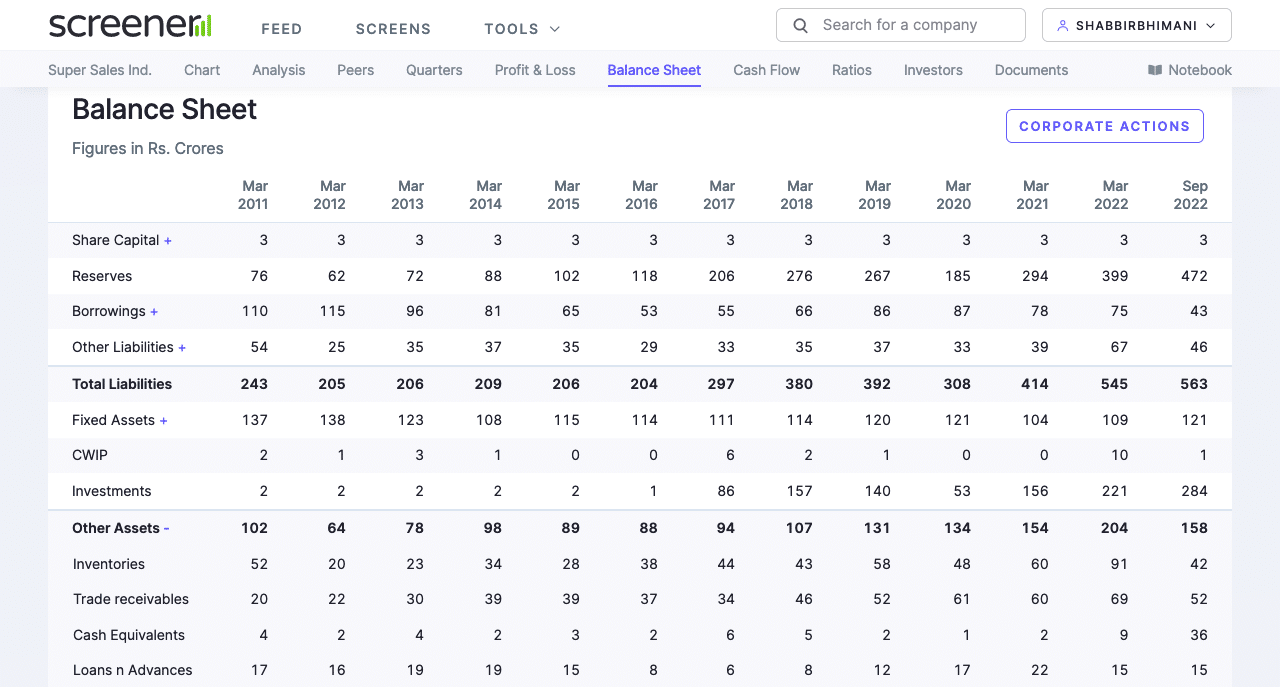Select Borrowings value 110 for Mar 2011
This screenshot has height=687, width=1280.
tap(255, 311)
